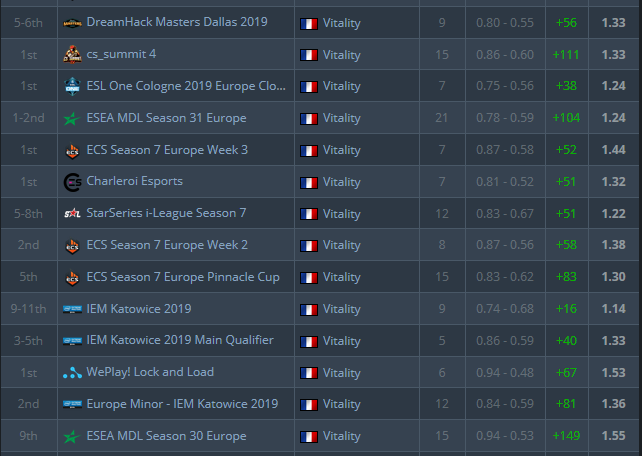Click the cs_summit 4 event logo

point(72,54)
